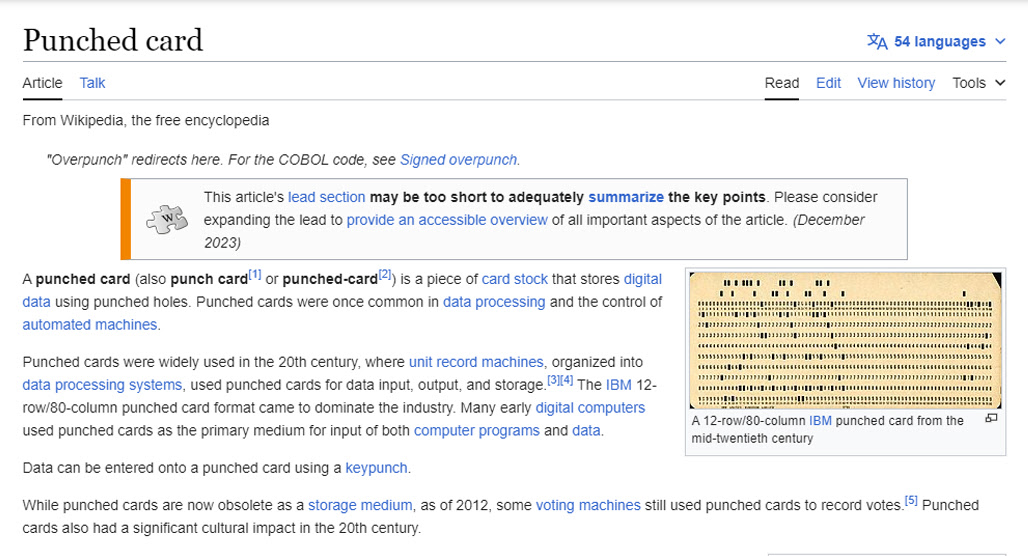Viewport: 1028px width, 556px height.
Task: Open the data processing link
Action: point(494,302)
